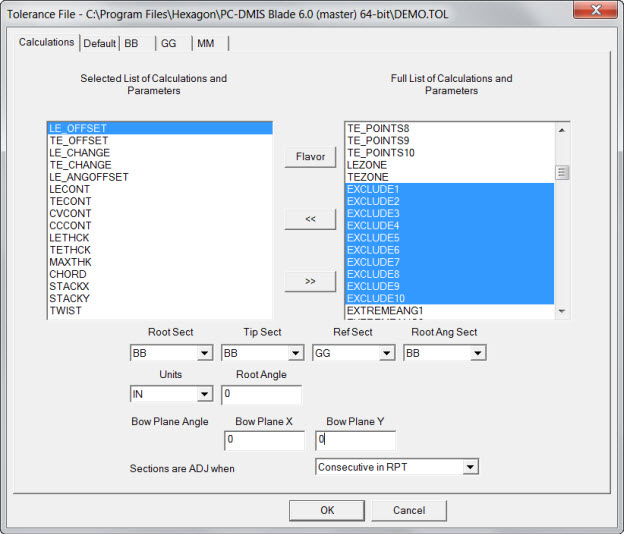624x534 pixels.
Task: Click the >> move-right button
Action: (309, 281)
